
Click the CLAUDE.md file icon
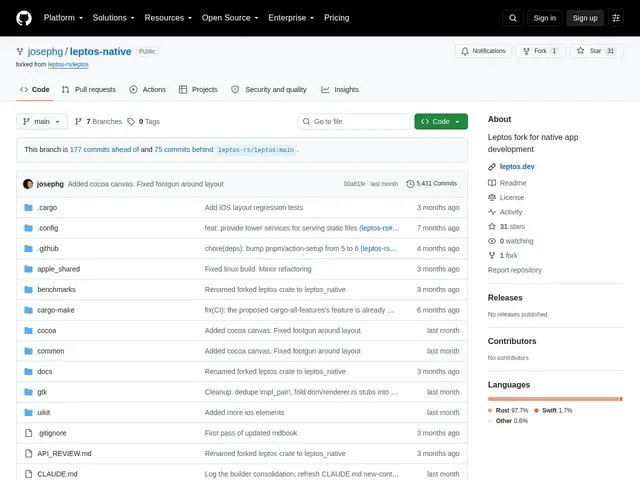tap(28, 474)
